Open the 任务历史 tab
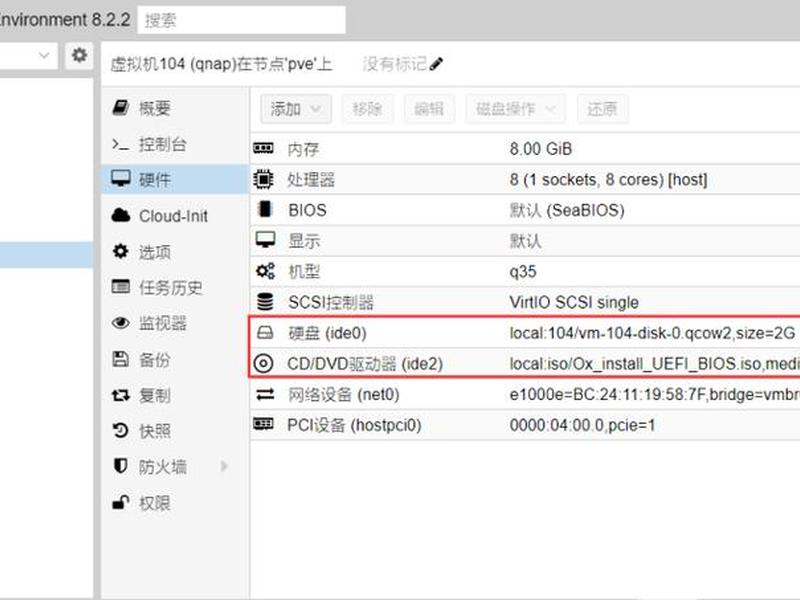Screen dimensions: 800x600 tap(174, 287)
